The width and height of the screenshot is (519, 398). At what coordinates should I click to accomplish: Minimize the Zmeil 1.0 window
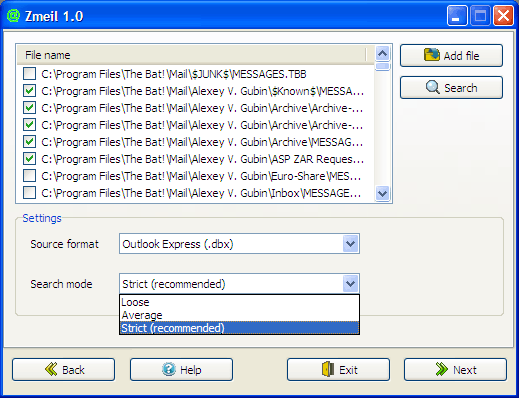point(457,15)
